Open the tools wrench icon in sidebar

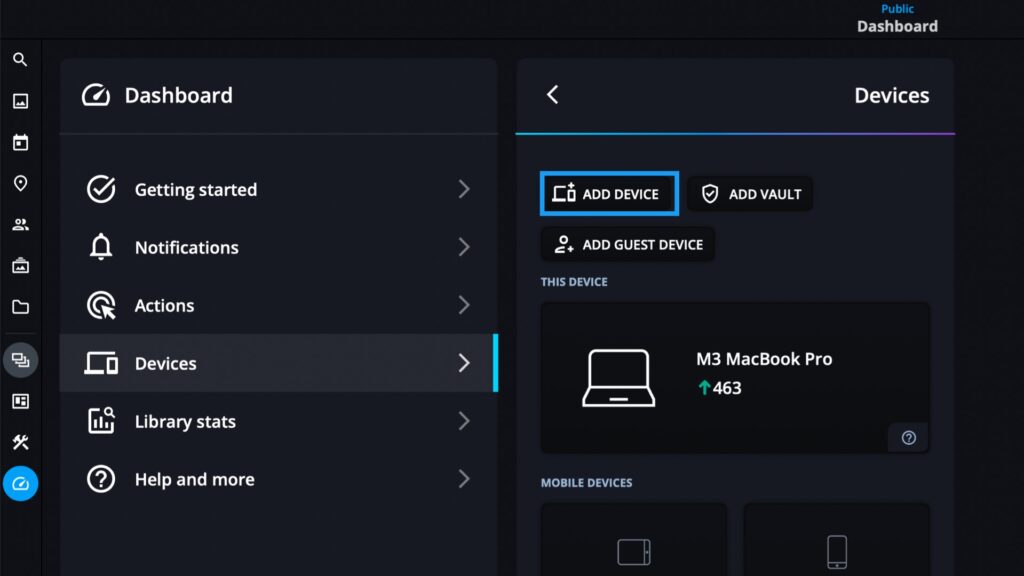coord(20,442)
